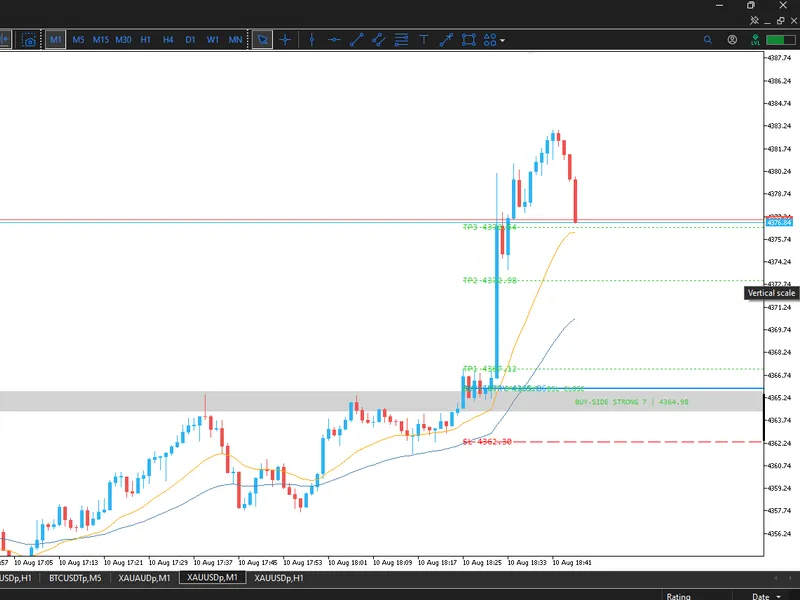Screen dimensions: 800x600
Task: Switch chart to M30 timeframe
Action: (x=123, y=40)
